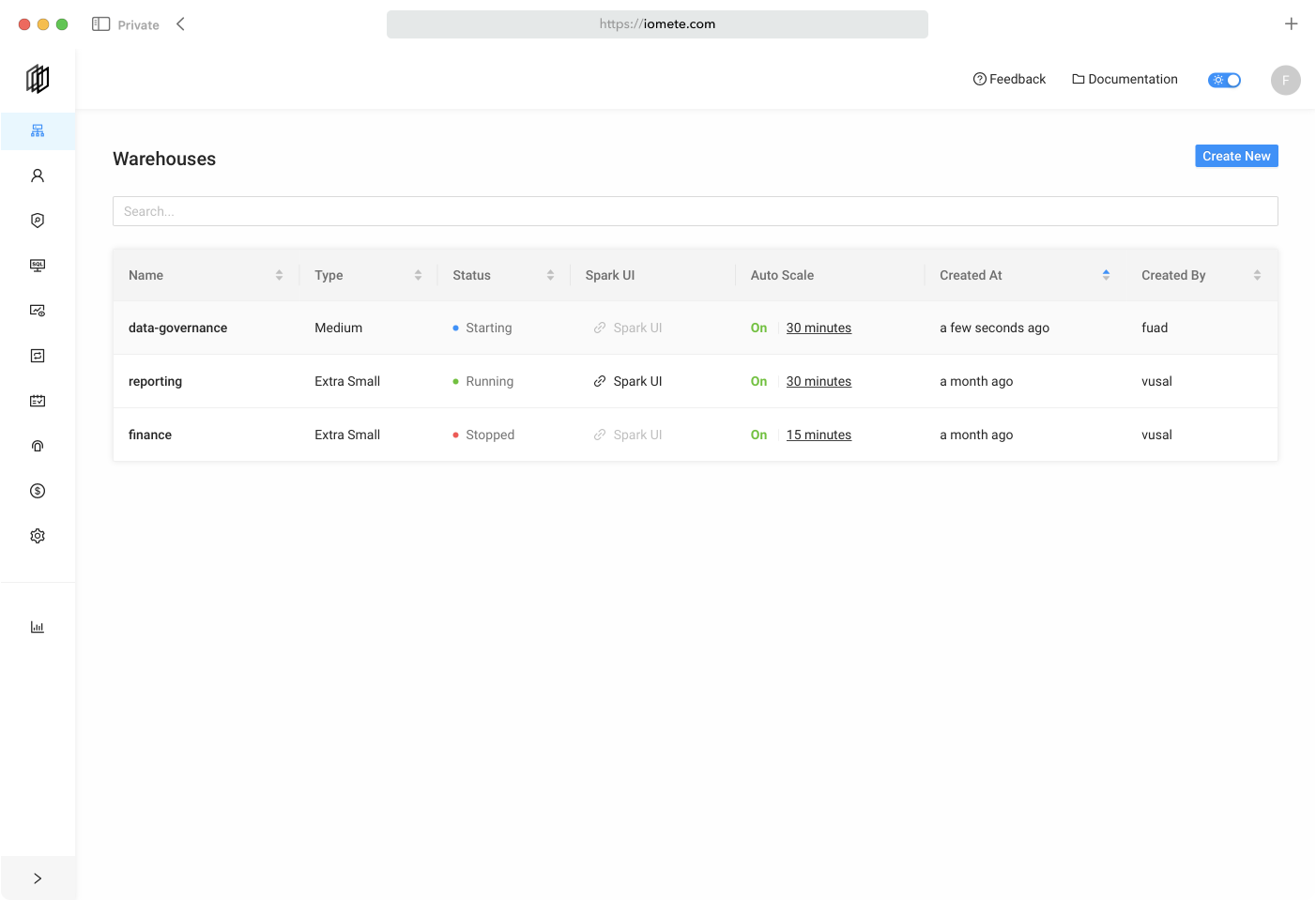Select the Warehouses icon in the sidebar
The height and width of the screenshot is (901, 1316).
point(38,131)
